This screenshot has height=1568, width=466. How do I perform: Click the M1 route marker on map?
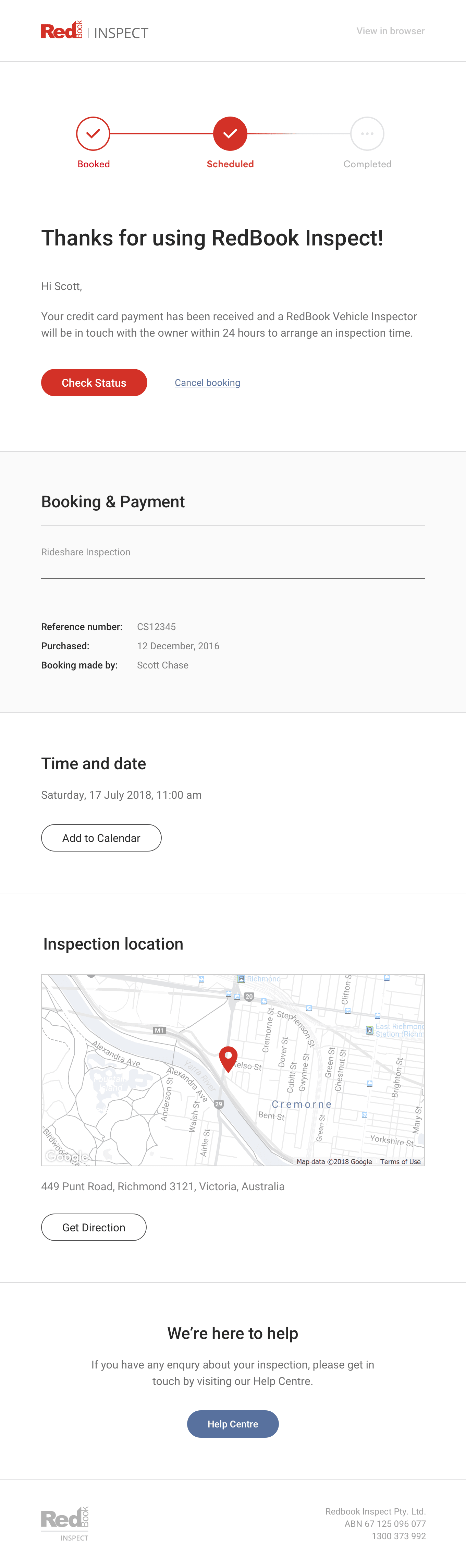159,1030
